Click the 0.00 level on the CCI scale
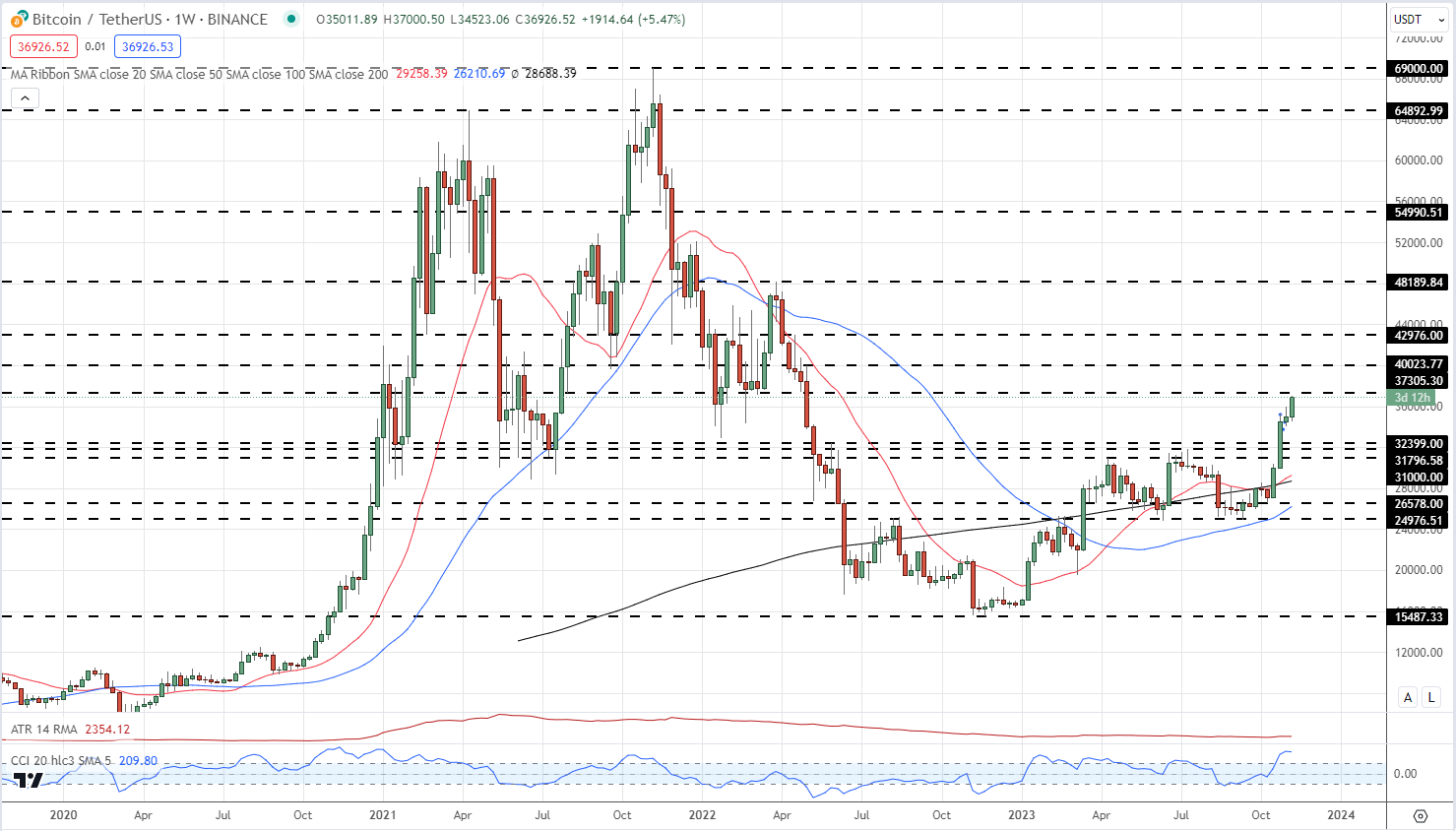Image resolution: width=1456 pixels, height=831 pixels. pos(1405,774)
